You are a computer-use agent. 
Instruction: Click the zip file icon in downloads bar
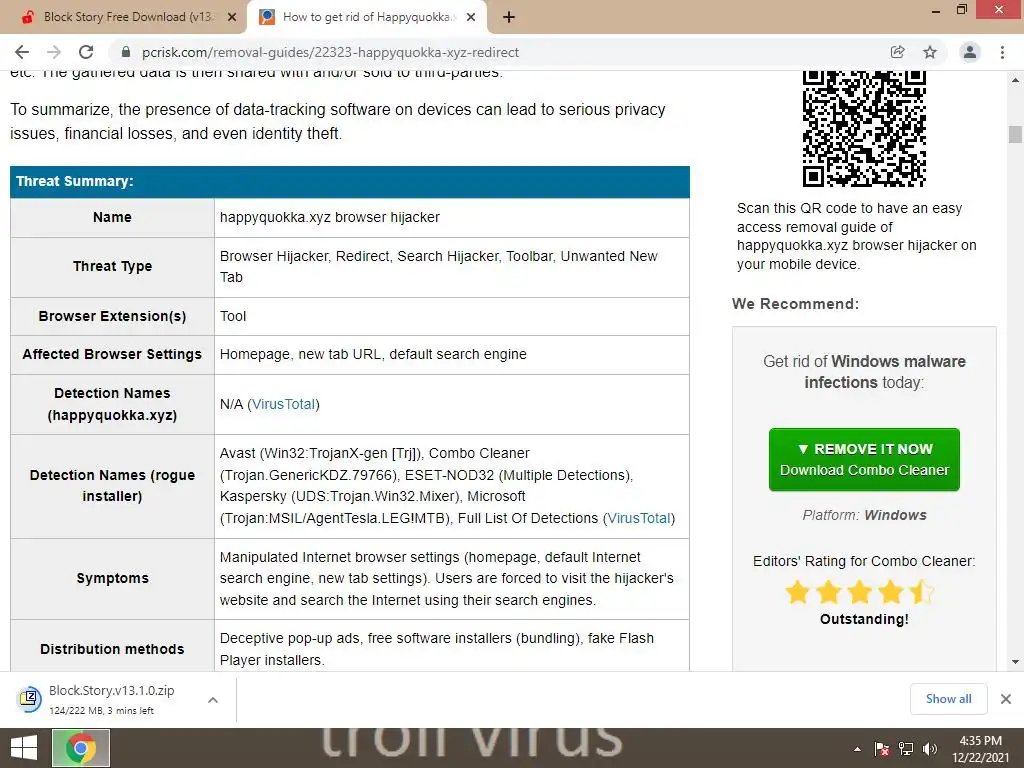tap(29, 699)
